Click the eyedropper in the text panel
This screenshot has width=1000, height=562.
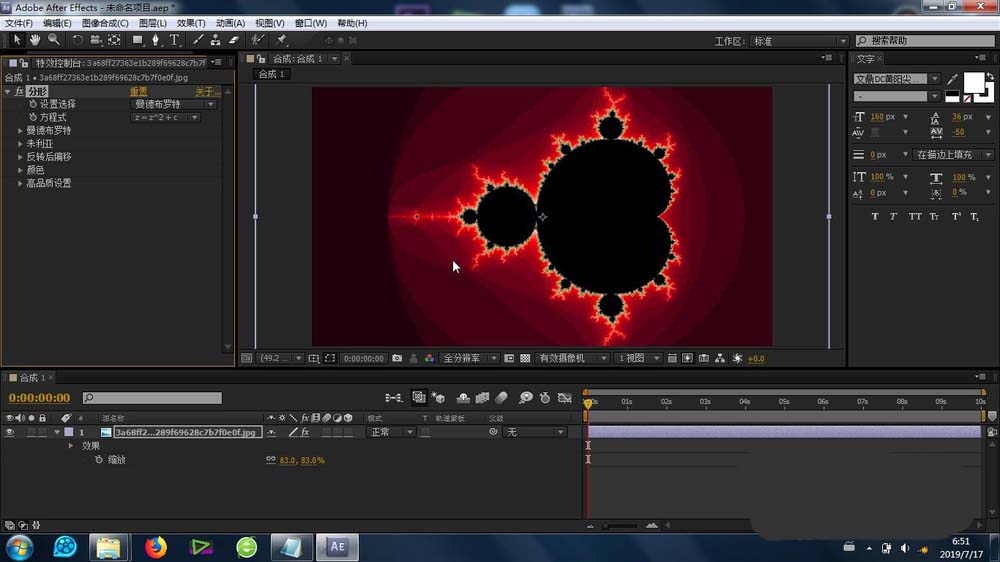point(952,79)
